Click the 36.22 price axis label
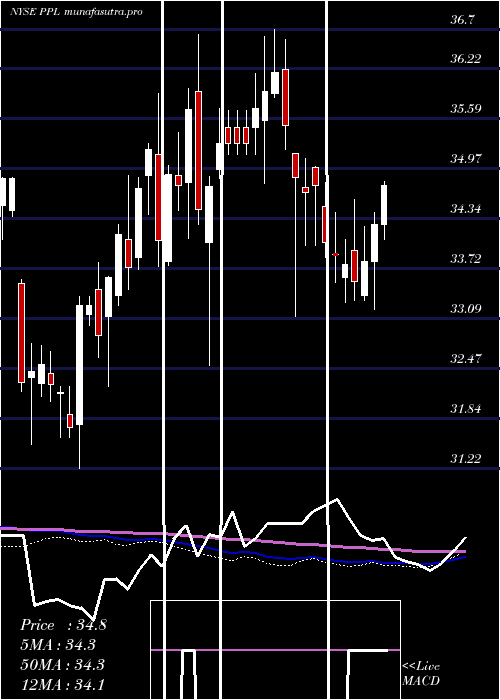The height and width of the screenshot is (700, 500). point(466,58)
